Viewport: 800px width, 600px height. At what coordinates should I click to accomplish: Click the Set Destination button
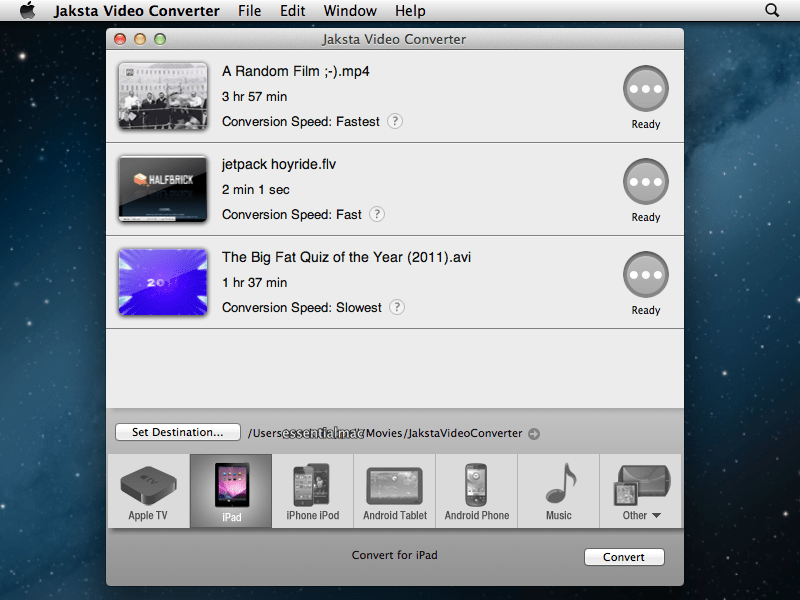178,432
